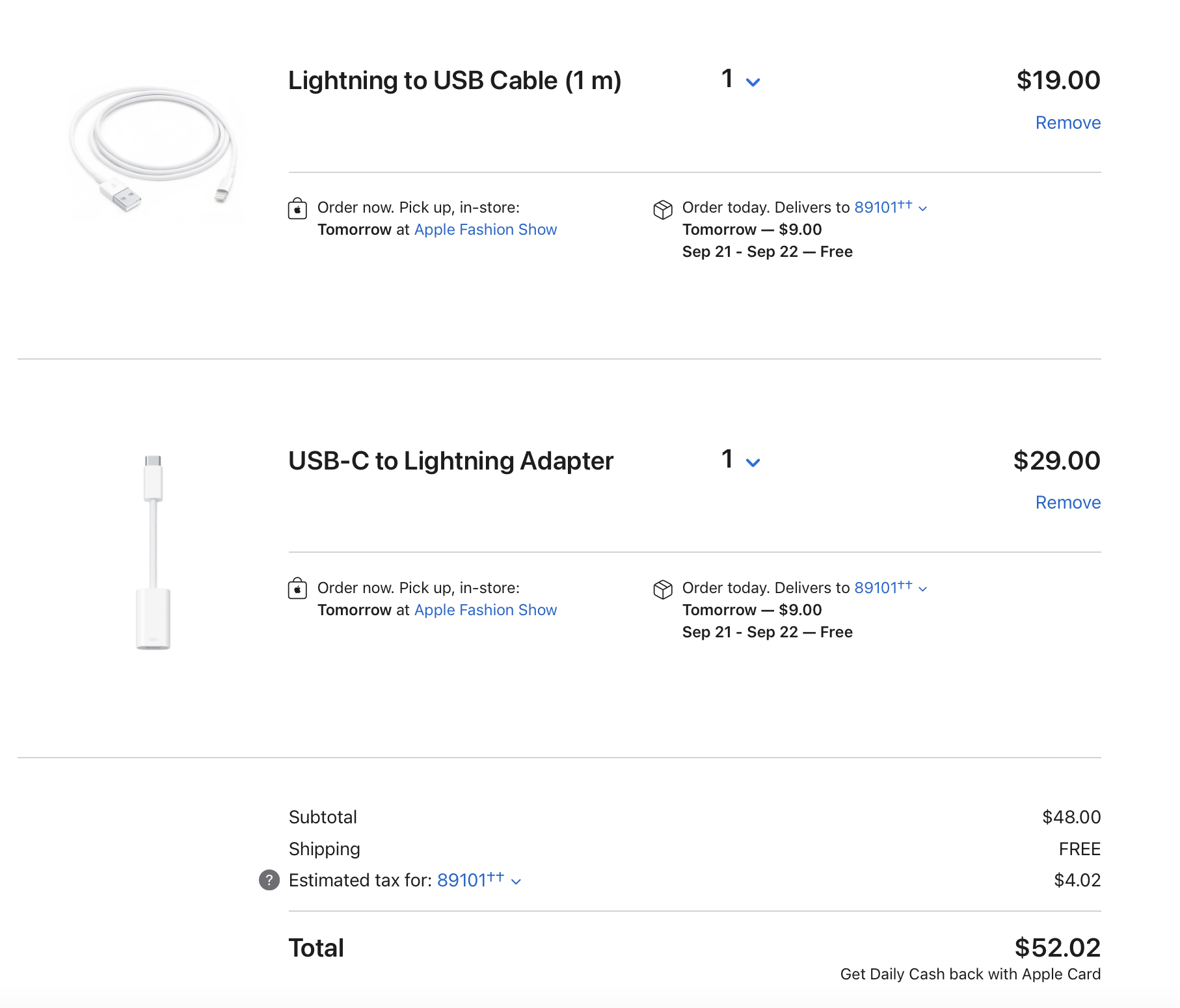Screen dimensions: 1180x1008
Task: Click the USB-C to Lightning Adapter product image
Action: (154, 552)
